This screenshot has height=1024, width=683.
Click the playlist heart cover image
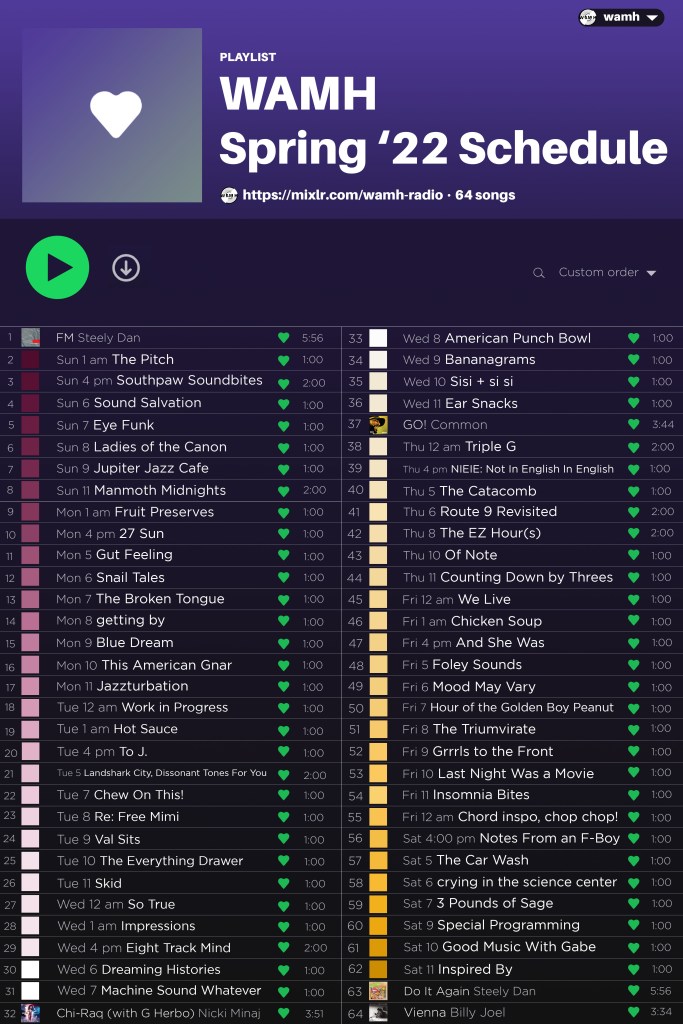point(112,115)
